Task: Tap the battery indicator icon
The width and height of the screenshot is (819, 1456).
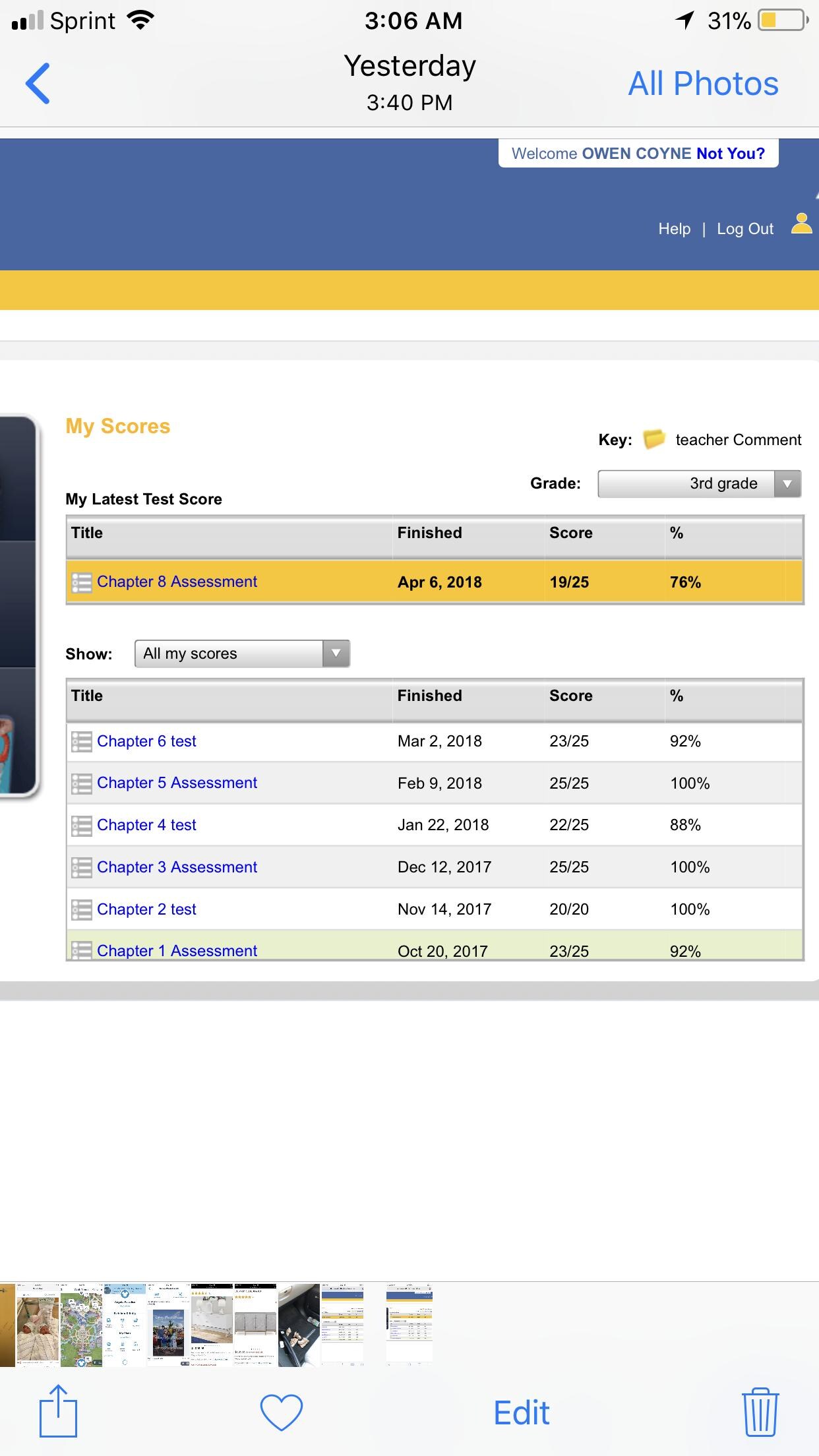Action: (x=783, y=20)
